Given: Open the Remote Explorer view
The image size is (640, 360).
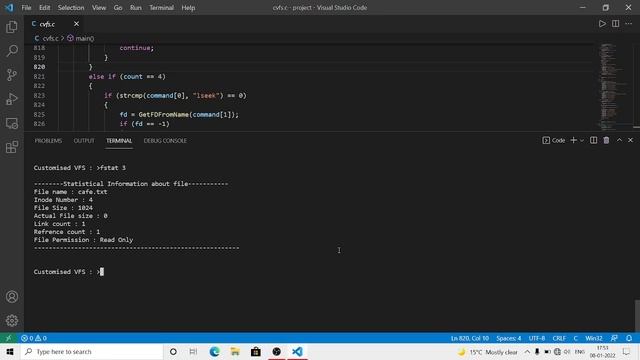Looking at the screenshot, I should tap(12, 123).
